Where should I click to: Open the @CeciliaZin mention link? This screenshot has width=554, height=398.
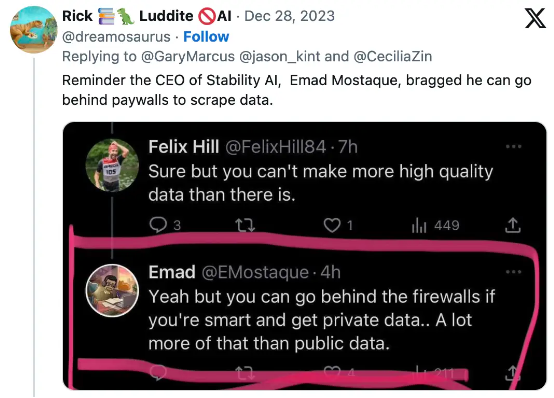(393, 56)
